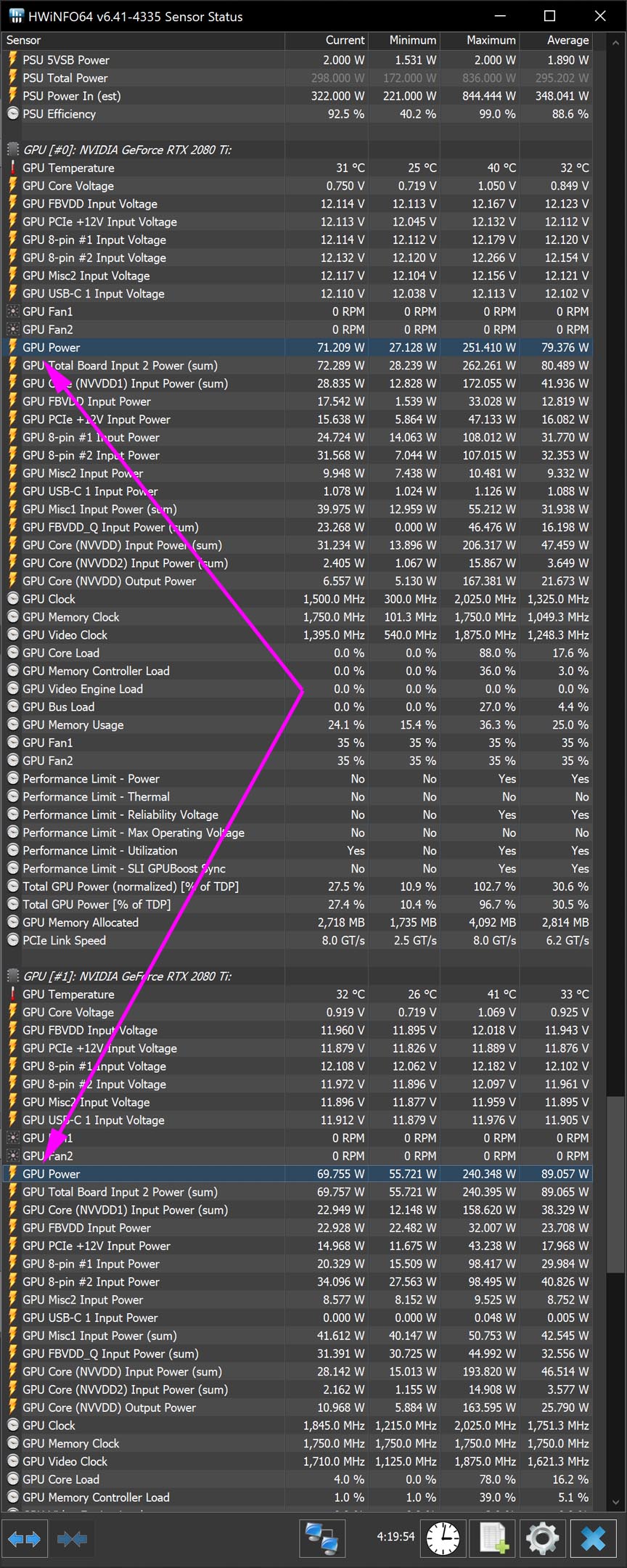Click the scrollbar down arrow
Image resolution: width=627 pixels, height=1568 pixels.
tap(615, 1502)
